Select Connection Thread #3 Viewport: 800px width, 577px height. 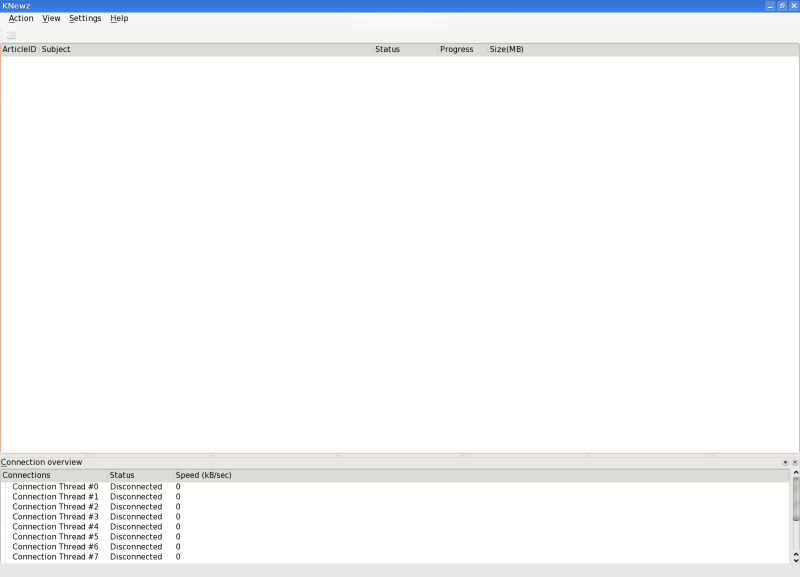click(55, 517)
